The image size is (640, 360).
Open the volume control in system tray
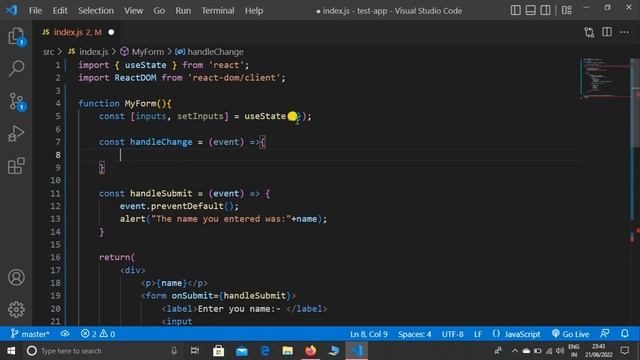[560, 351]
